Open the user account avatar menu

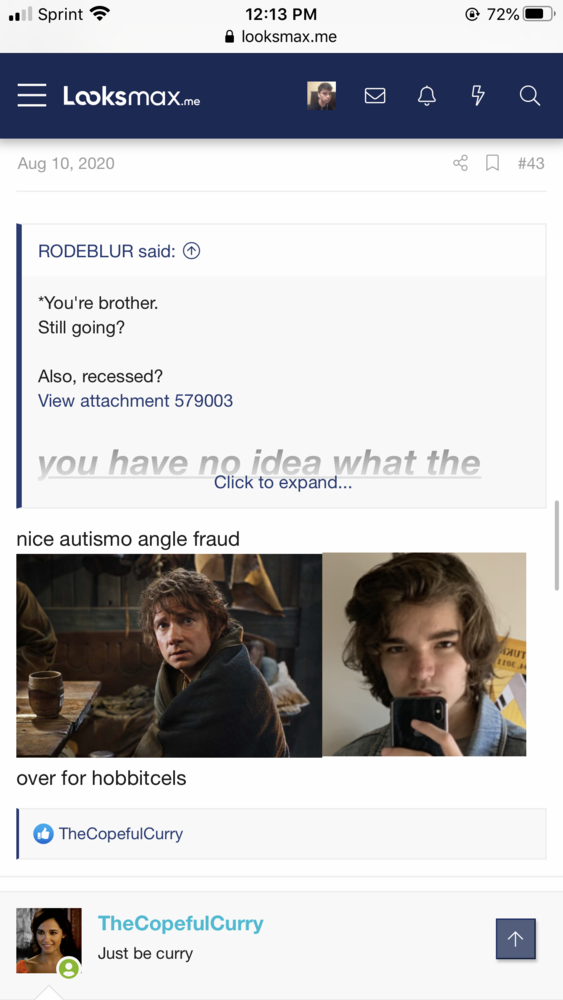(x=321, y=96)
